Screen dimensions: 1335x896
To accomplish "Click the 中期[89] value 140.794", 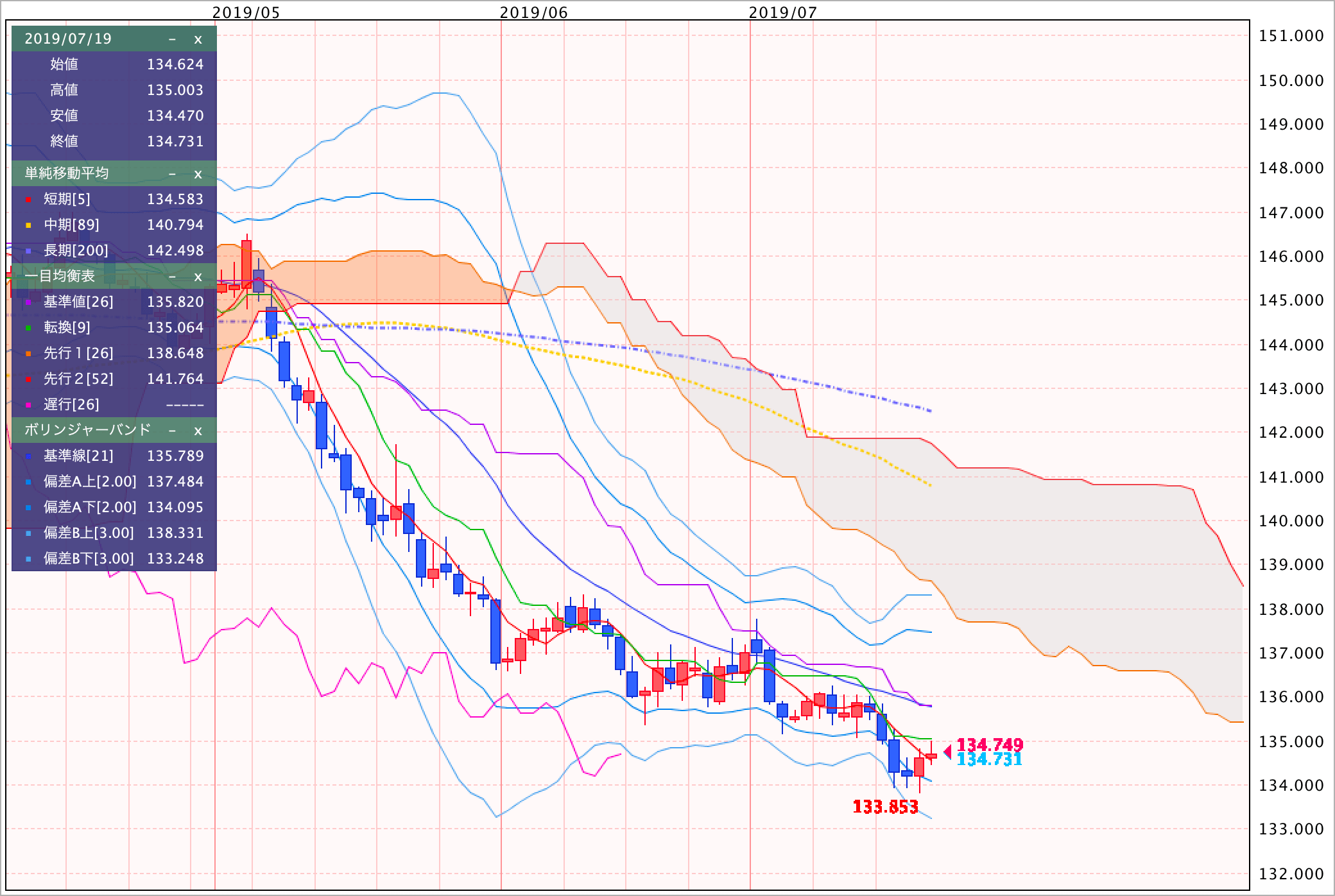I will [x=175, y=225].
